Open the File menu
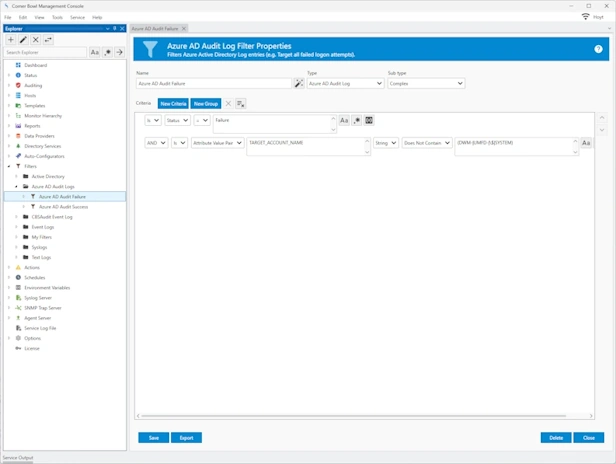This screenshot has height=464, width=616. point(8,17)
